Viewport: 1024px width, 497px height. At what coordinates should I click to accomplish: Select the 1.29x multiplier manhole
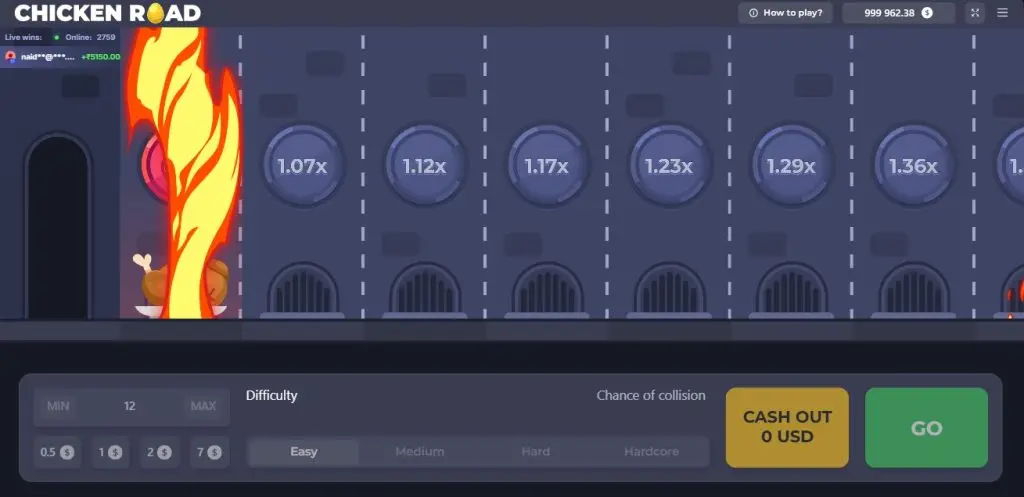click(791, 166)
